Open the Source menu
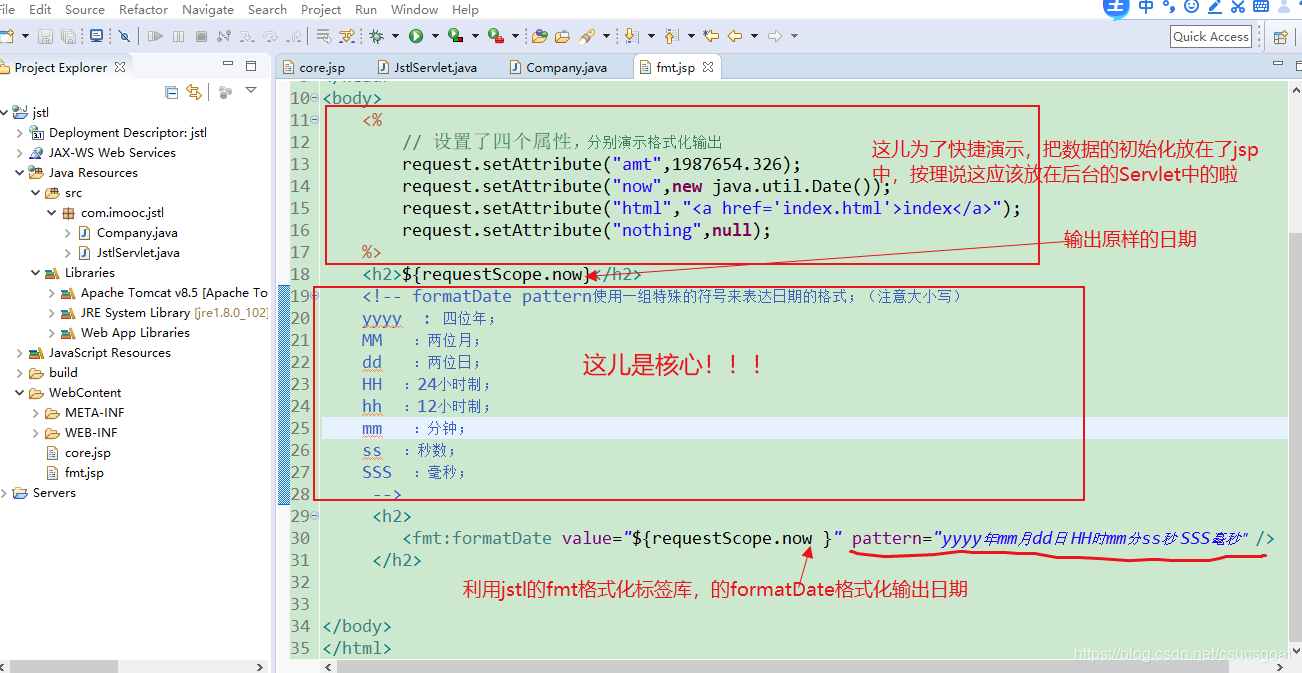This screenshot has height=673, width=1302. (85, 9)
